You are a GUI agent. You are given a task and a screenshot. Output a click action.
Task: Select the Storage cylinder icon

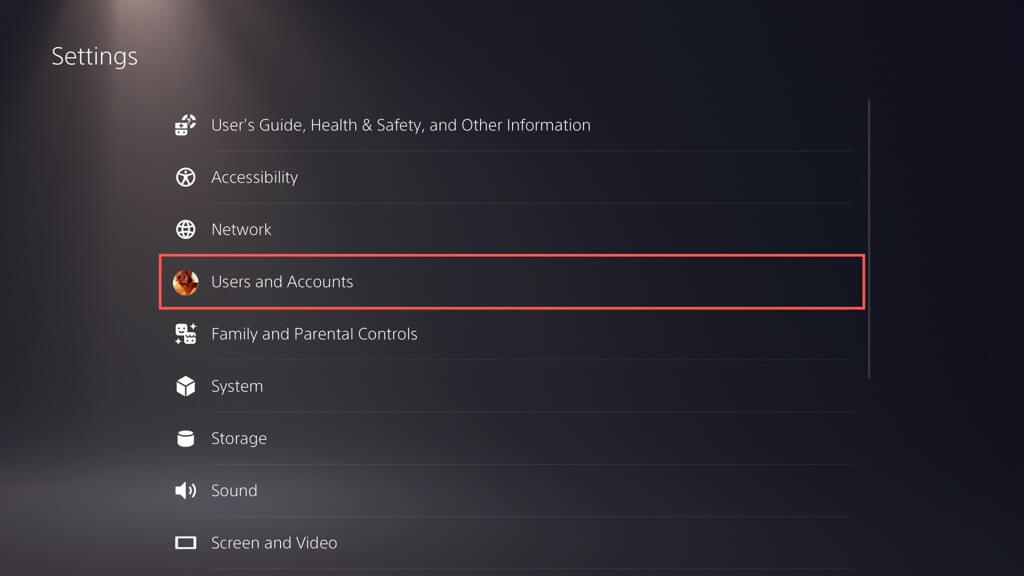186,438
